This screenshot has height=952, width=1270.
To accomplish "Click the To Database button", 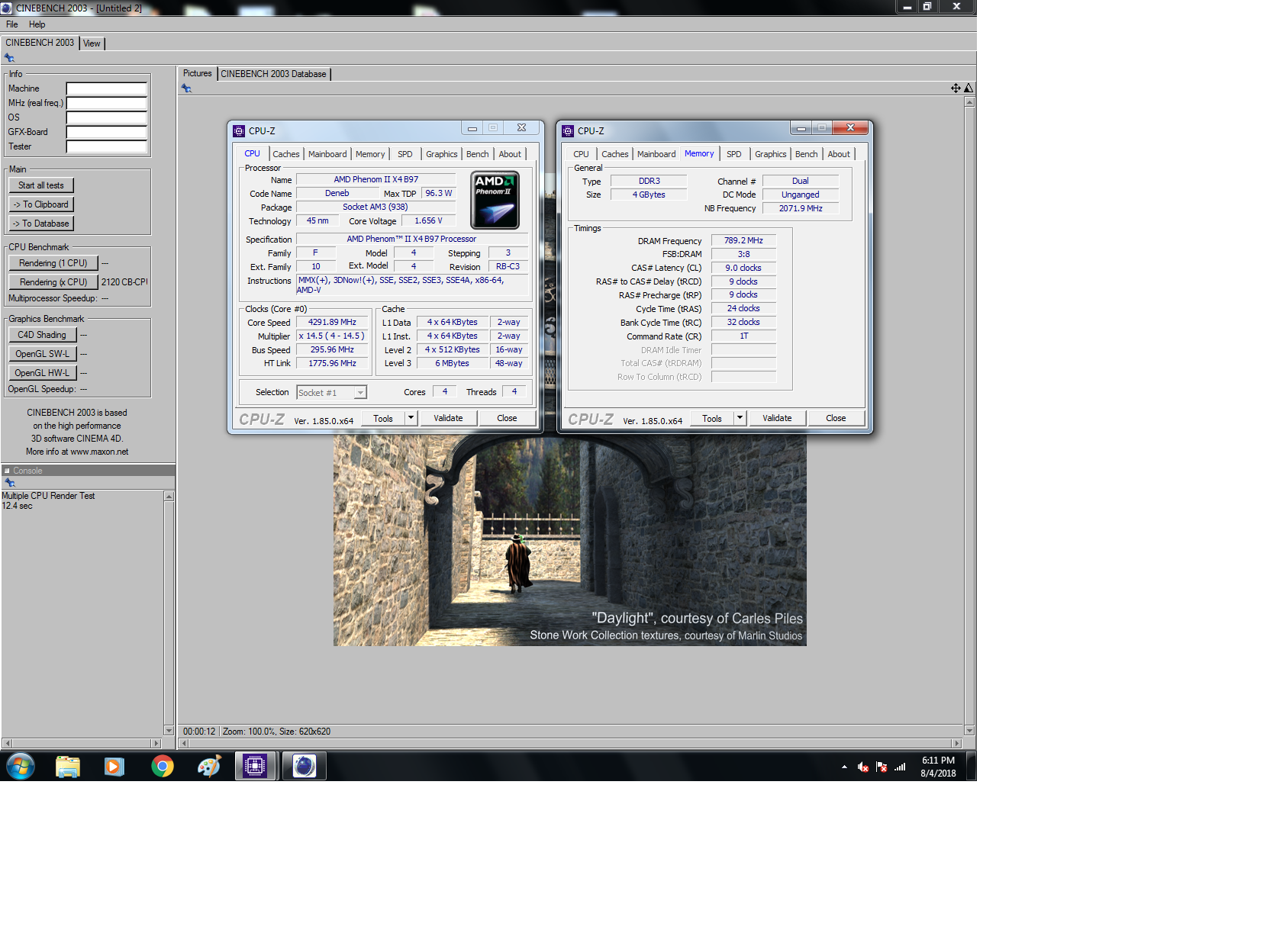I will coord(41,224).
